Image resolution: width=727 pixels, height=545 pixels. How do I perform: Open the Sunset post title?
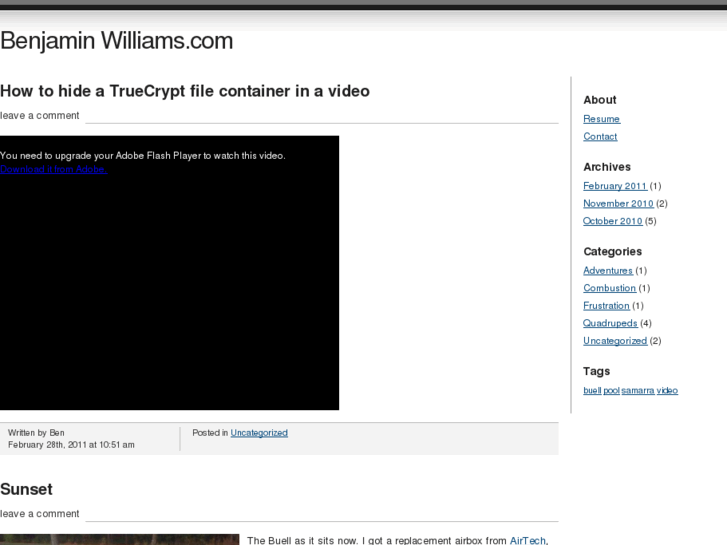26,489
